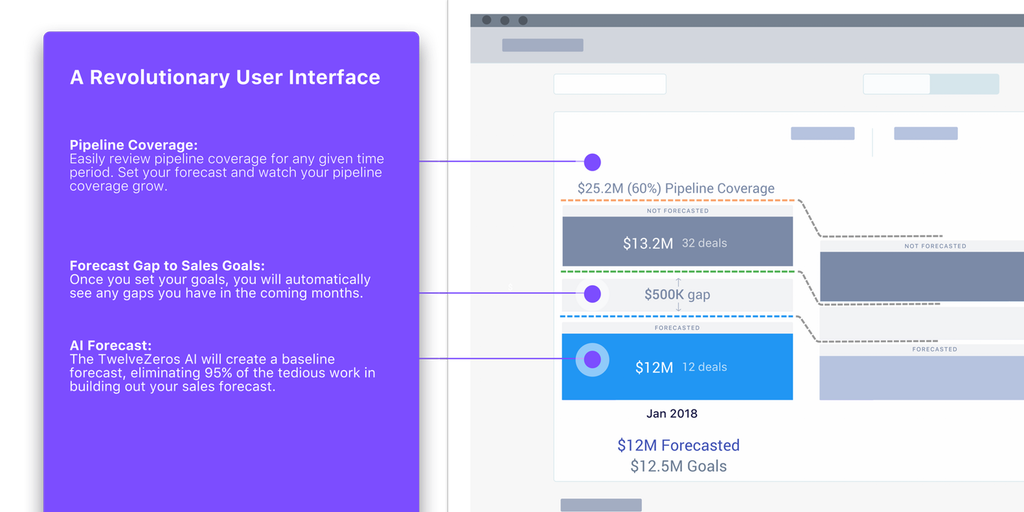Click the A Revolutionary User Interface title
This screenshot has width=1024, height=512.
point(225,77)
